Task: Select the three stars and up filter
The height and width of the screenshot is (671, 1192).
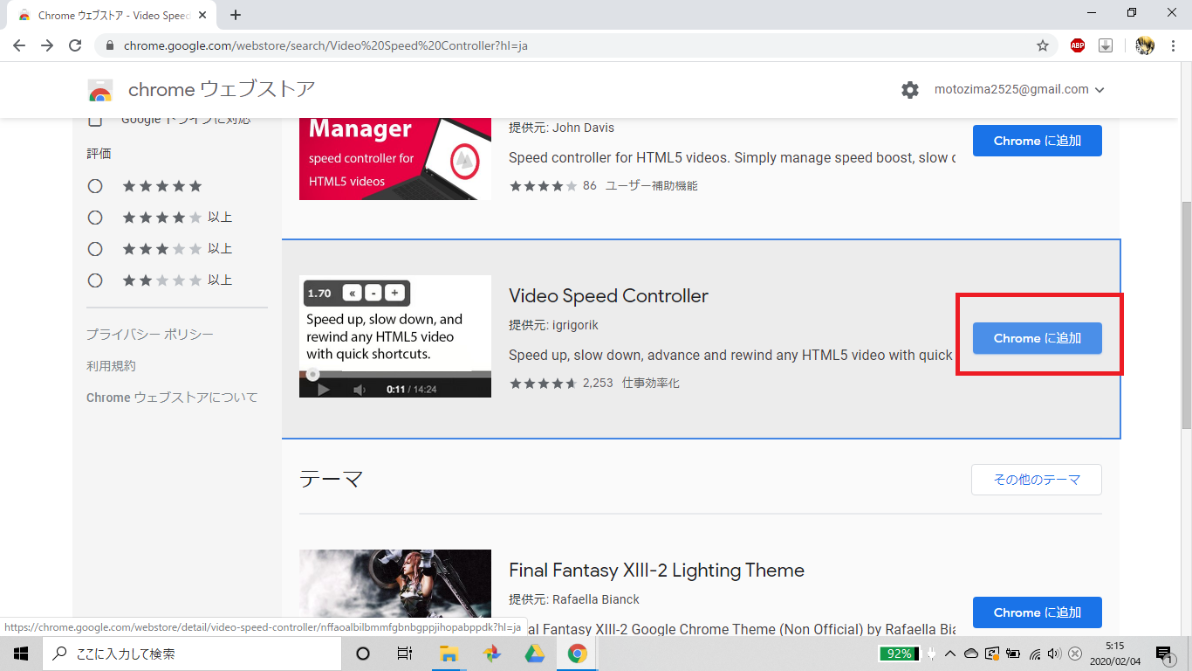Action: tap(95, 249)
